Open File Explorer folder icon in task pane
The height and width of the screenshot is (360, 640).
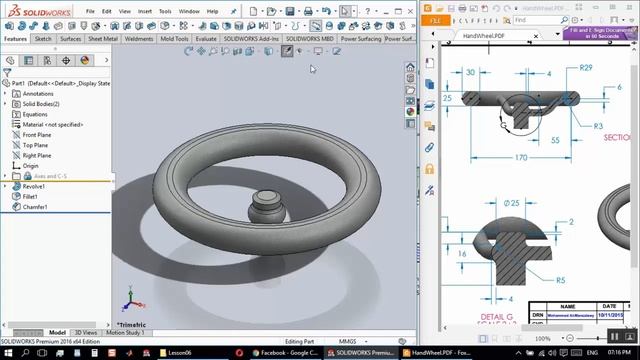point(410,89)
